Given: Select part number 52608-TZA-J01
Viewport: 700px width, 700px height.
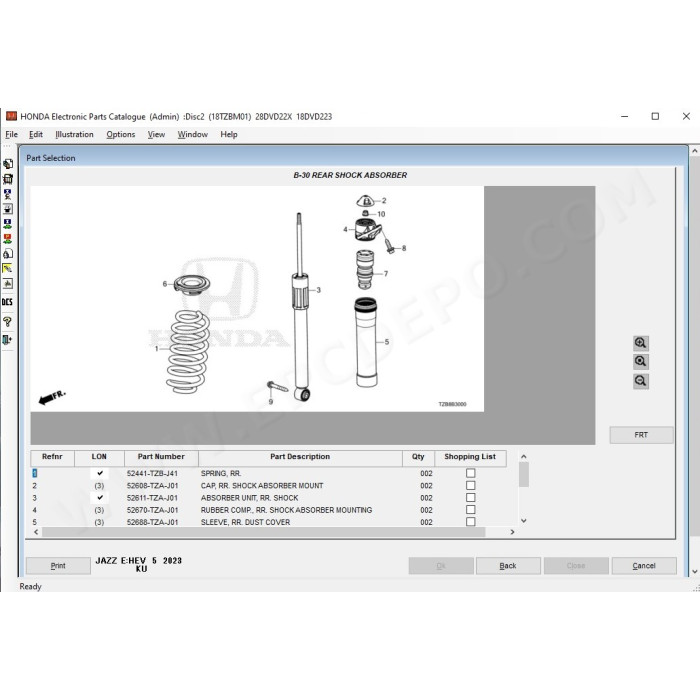Looking at the screenshot, I should pos(152,486).
